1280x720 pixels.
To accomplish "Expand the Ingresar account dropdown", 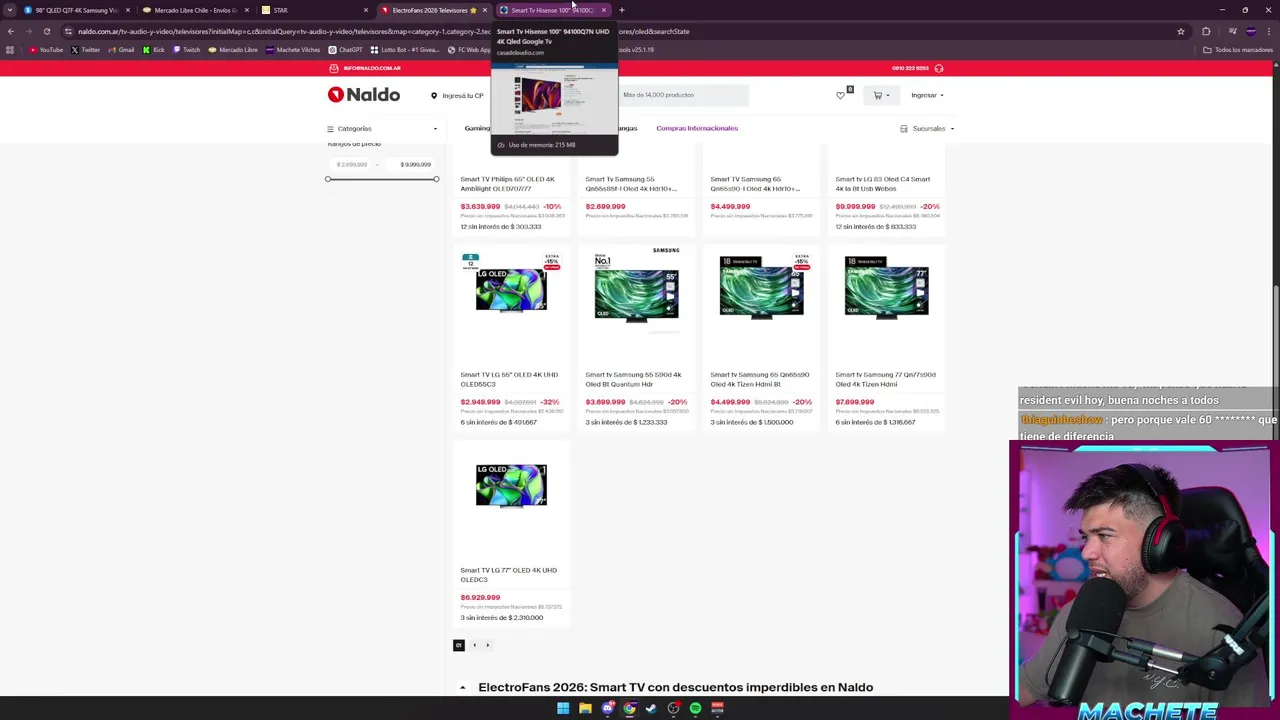I will tap(927, 95).
